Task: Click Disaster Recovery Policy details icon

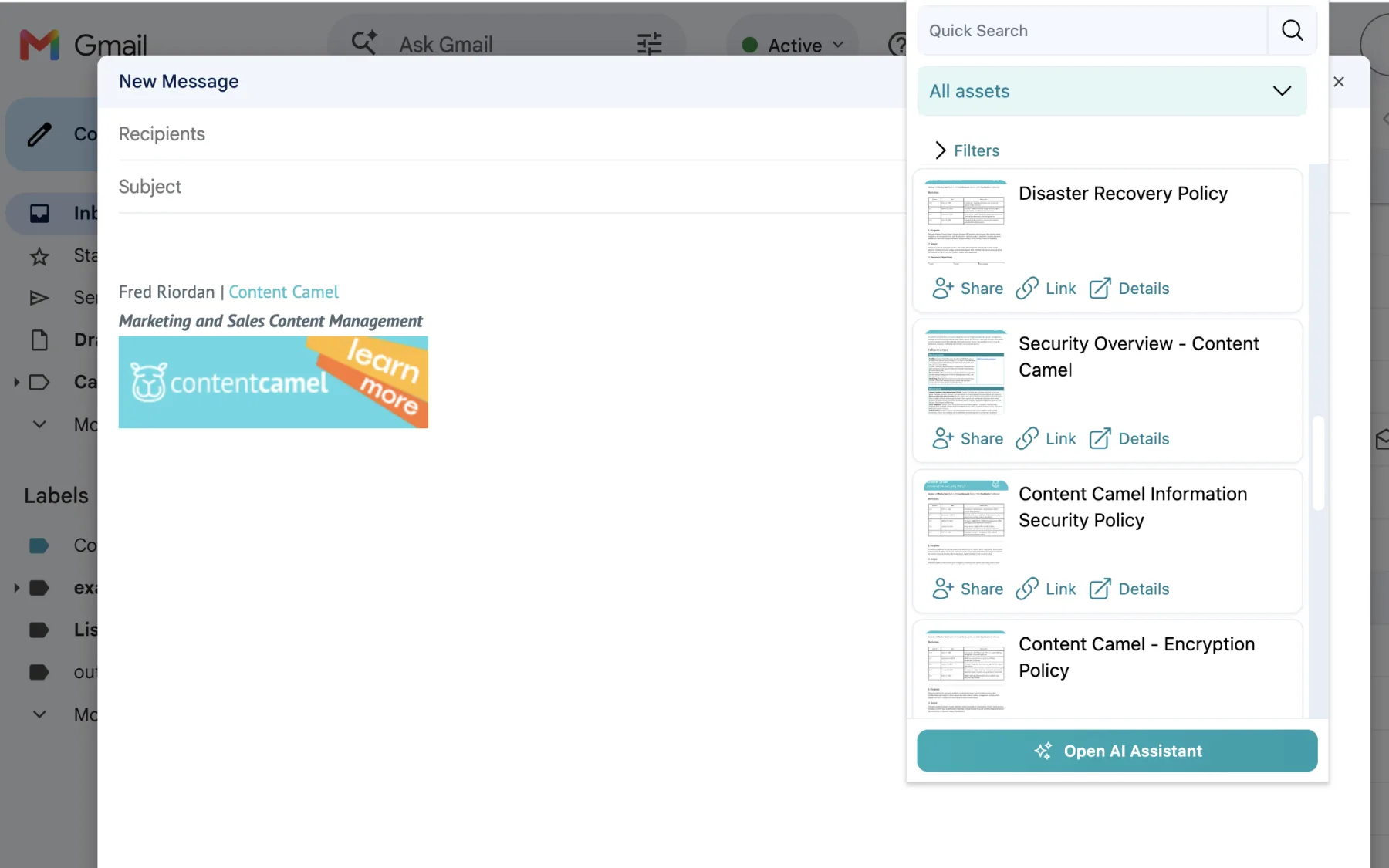Action: pyautogui.click(x=1100, y=289)
